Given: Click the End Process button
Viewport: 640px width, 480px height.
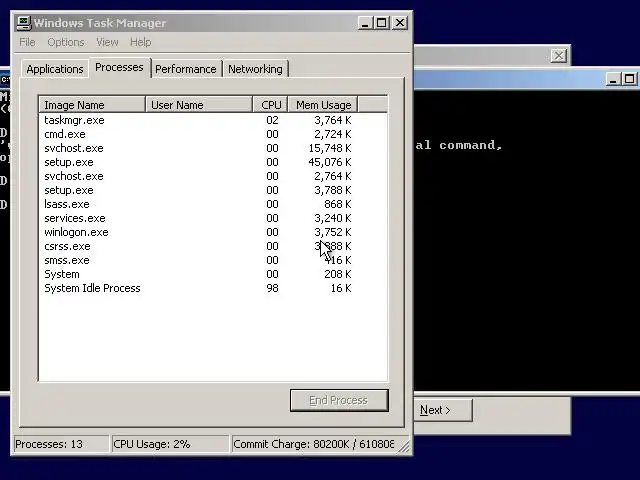Looking at the screenshot, I should coord(339,400).
